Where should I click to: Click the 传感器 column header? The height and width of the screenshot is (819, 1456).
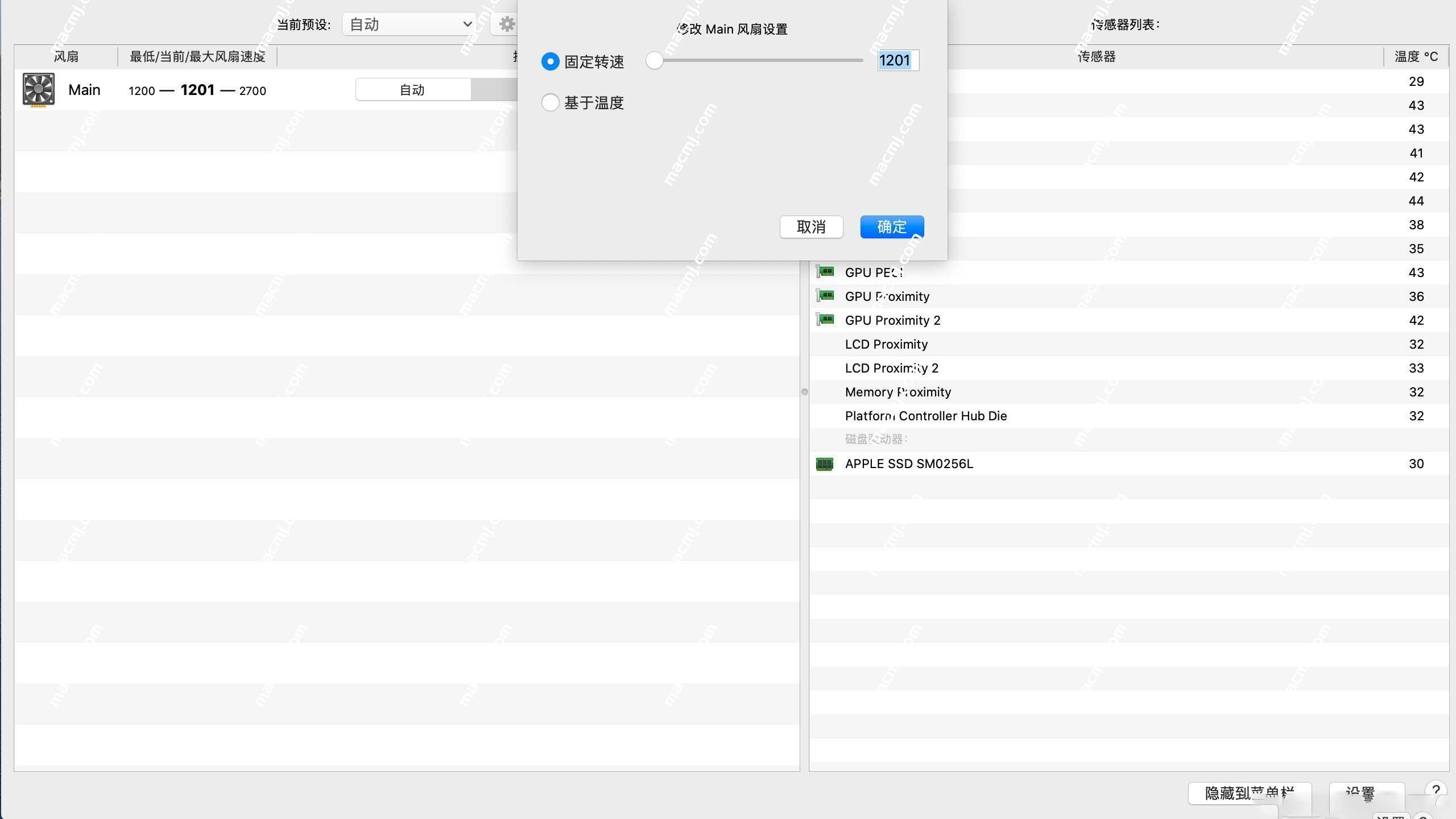1097,57
